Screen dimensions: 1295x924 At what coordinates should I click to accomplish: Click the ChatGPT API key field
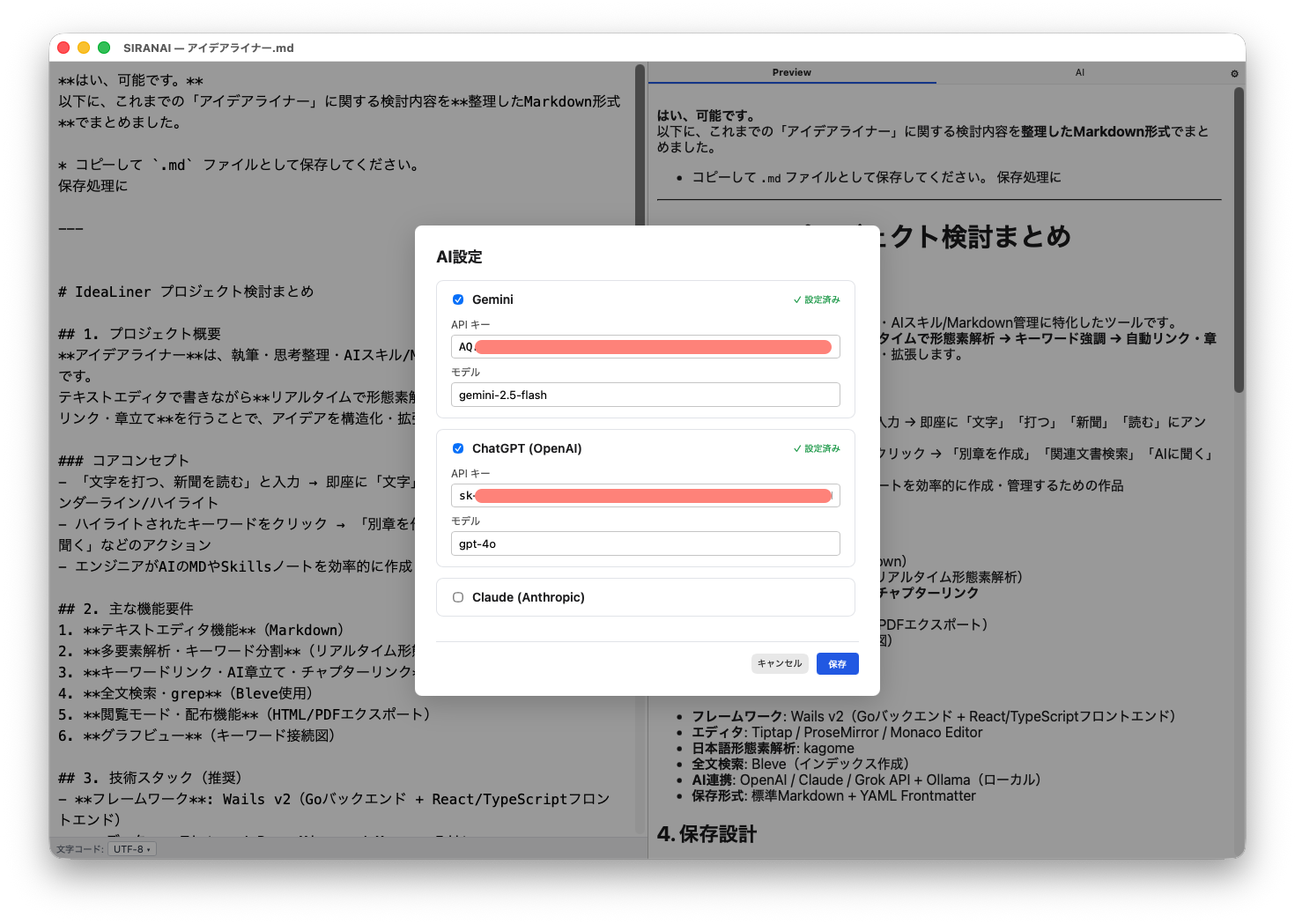pos(646,496)
